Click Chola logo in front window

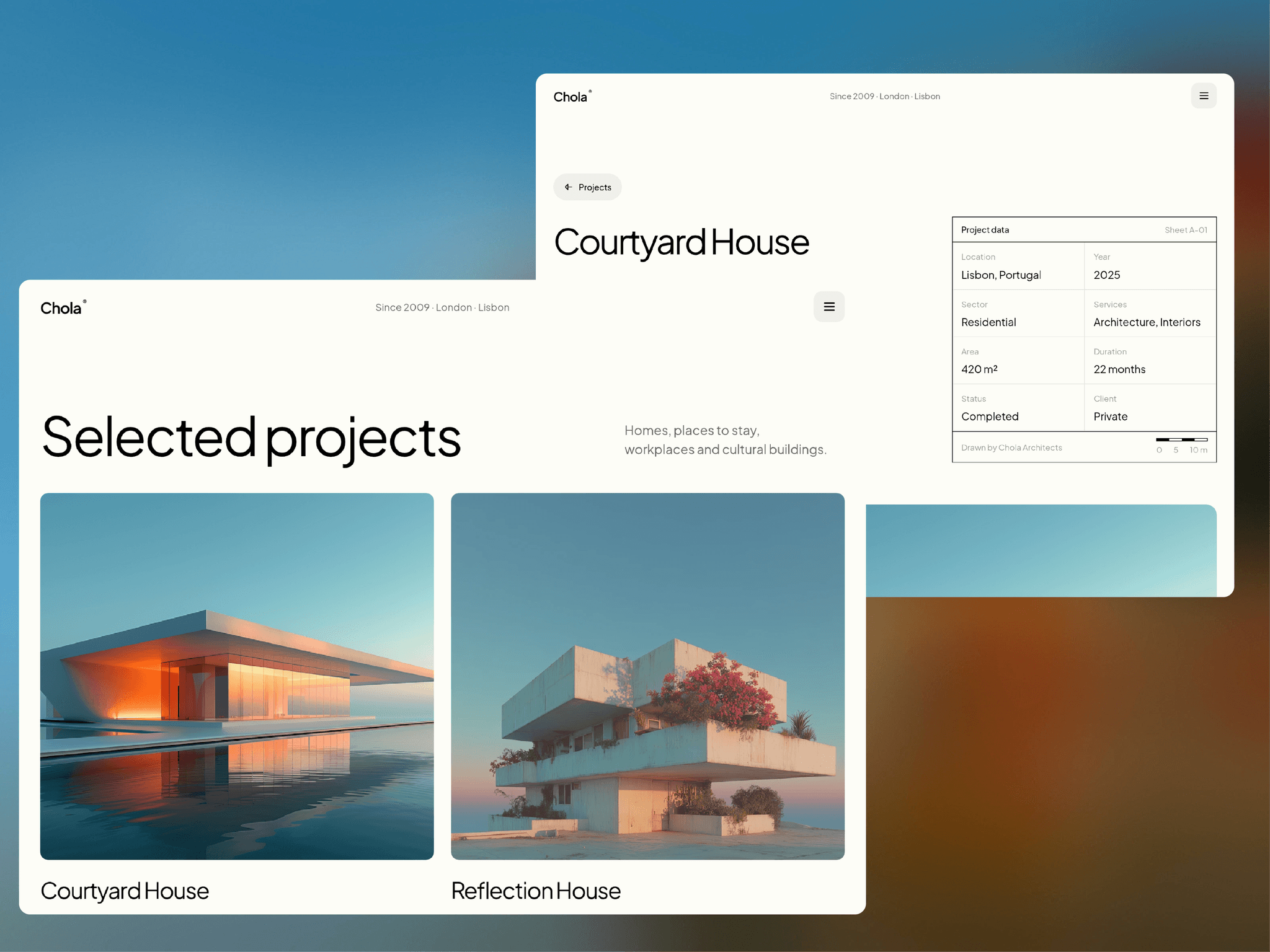(63, 307)
